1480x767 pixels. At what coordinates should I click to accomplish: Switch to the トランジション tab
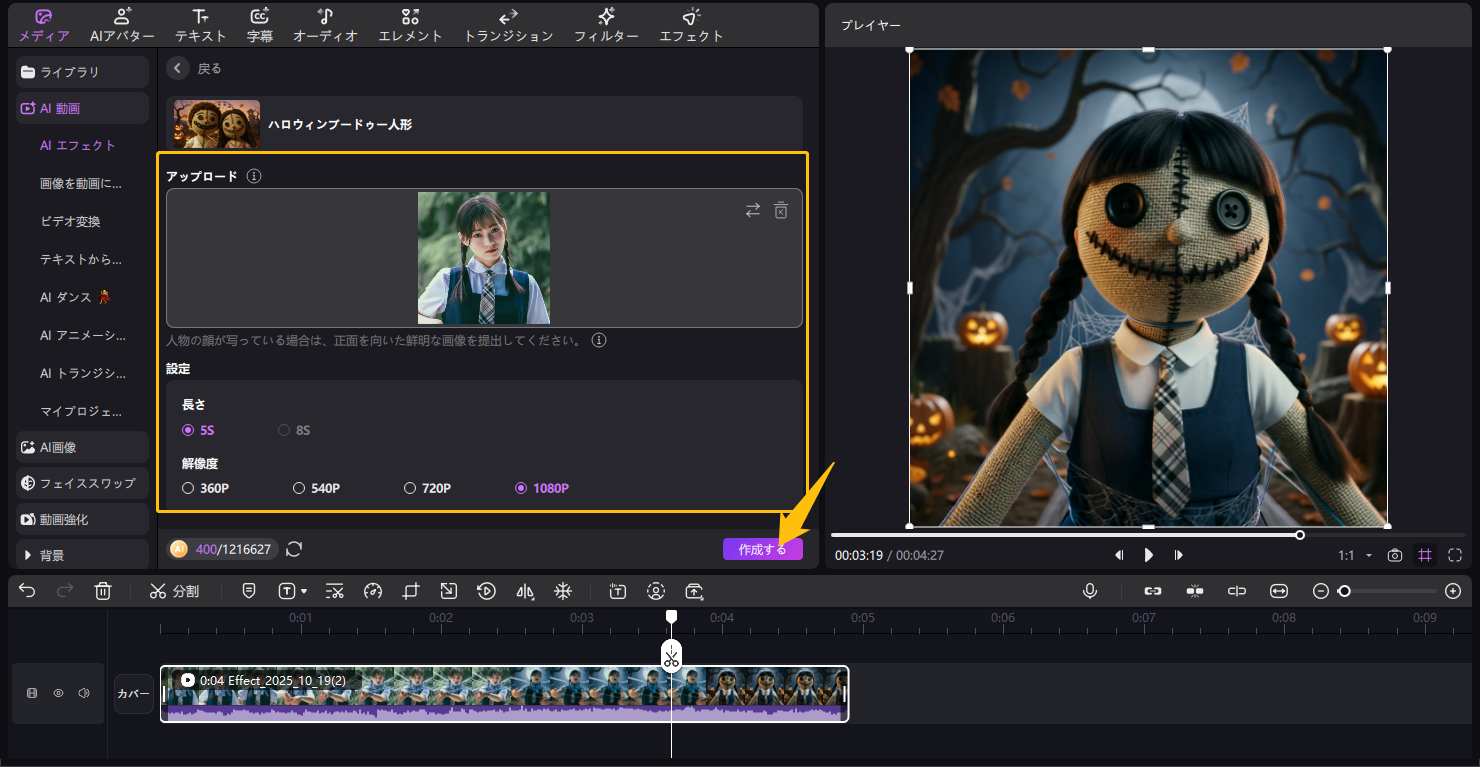click(x=508, y=25)
